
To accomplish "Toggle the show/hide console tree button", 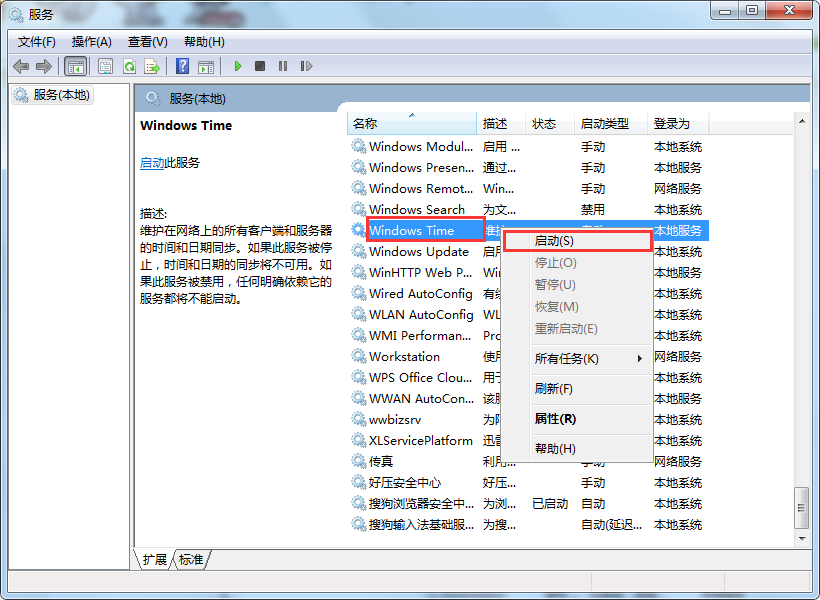I will 75,66.
